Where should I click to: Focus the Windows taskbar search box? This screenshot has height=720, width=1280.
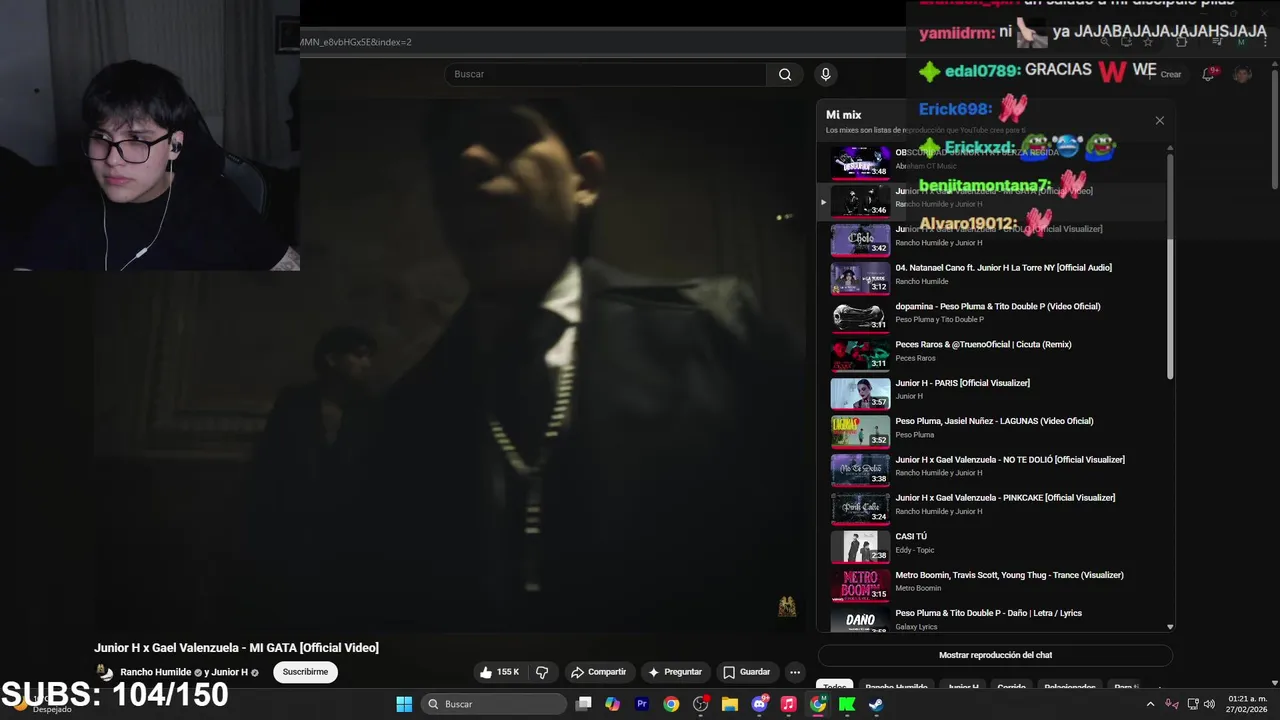pos(494,704)
